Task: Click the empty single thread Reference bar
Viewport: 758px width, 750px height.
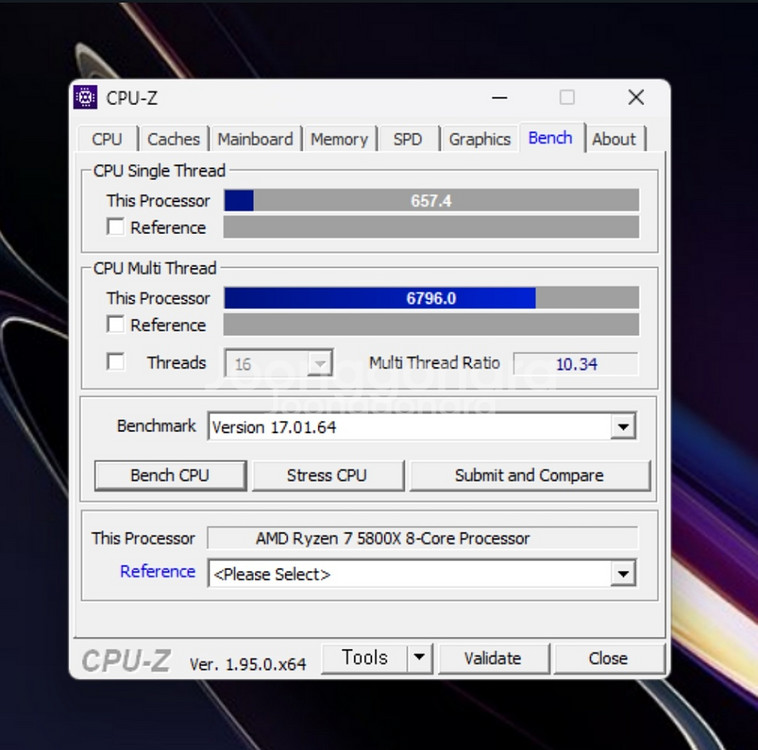Action: click(431, 227)
